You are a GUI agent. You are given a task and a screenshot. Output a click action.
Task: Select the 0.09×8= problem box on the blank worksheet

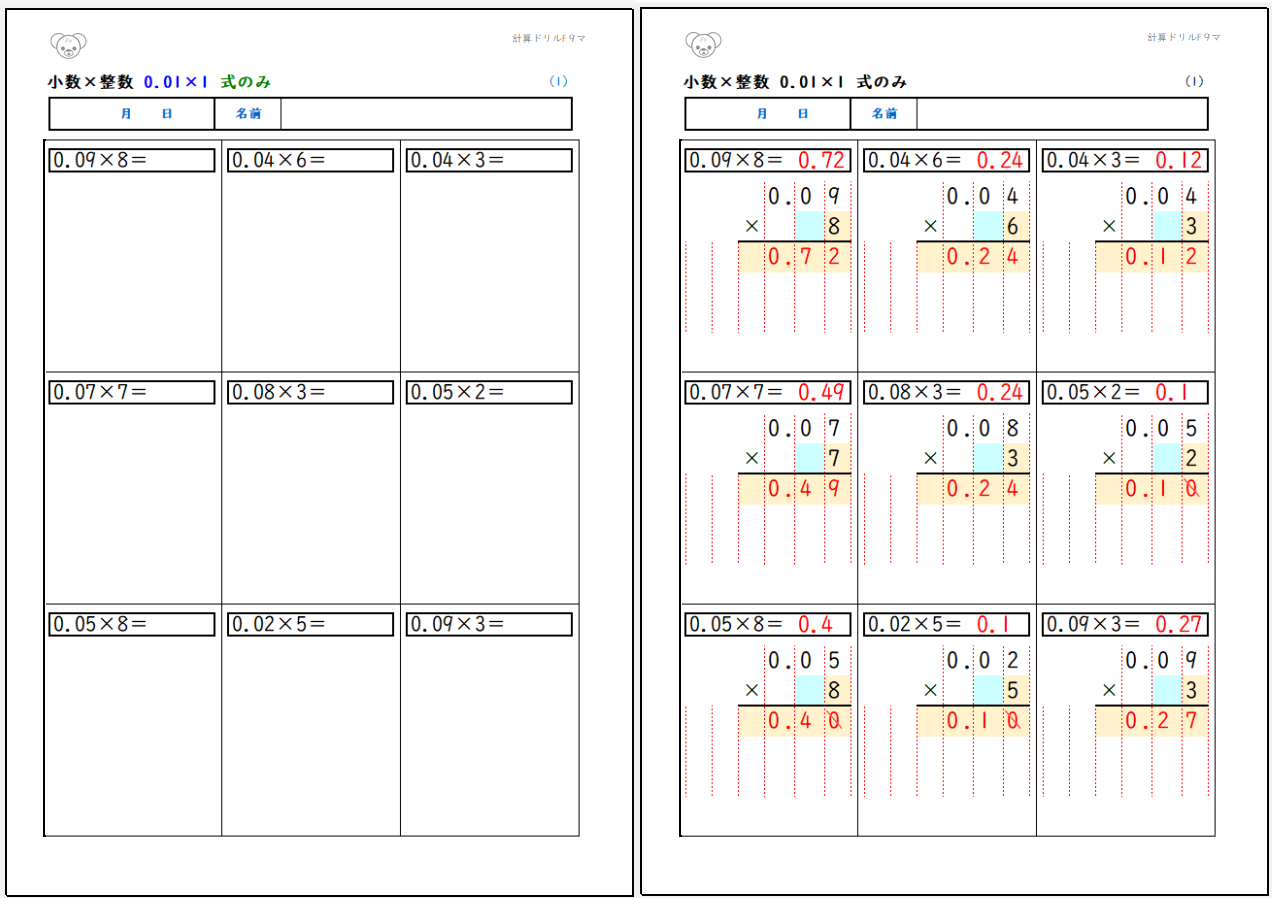[132, 160]
